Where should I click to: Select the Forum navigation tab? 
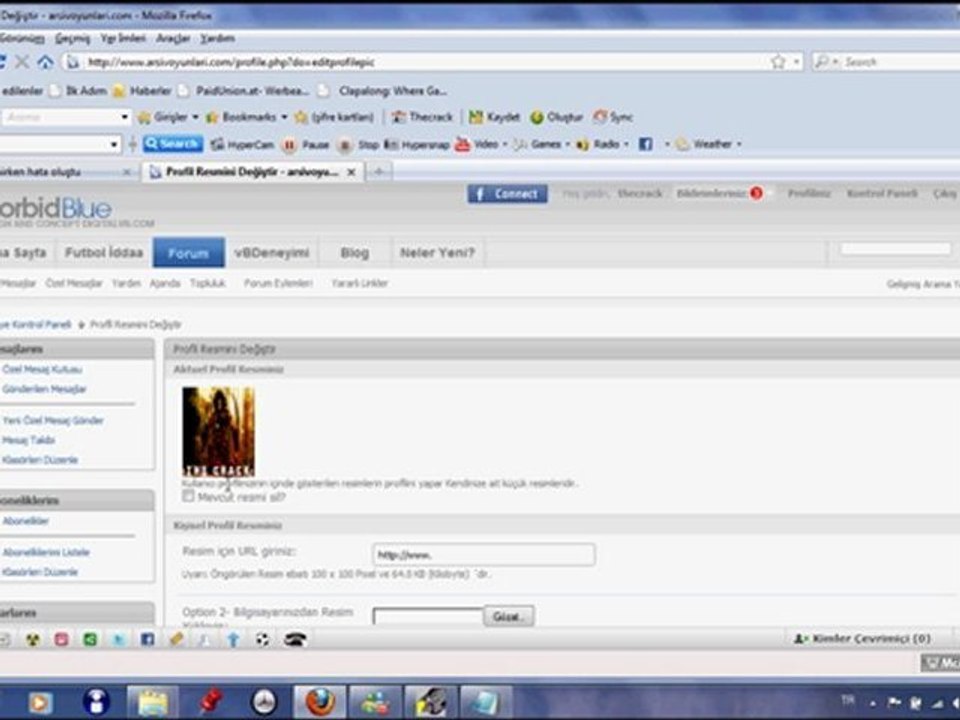coord(189,253)
